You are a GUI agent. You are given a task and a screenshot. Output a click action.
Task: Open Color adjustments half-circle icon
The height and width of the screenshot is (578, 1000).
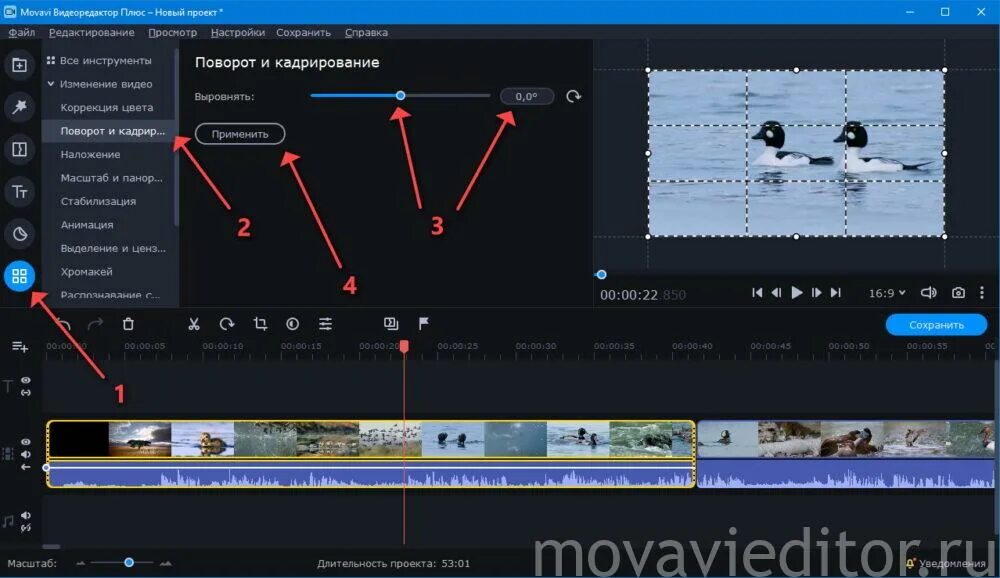coord(293,324)
